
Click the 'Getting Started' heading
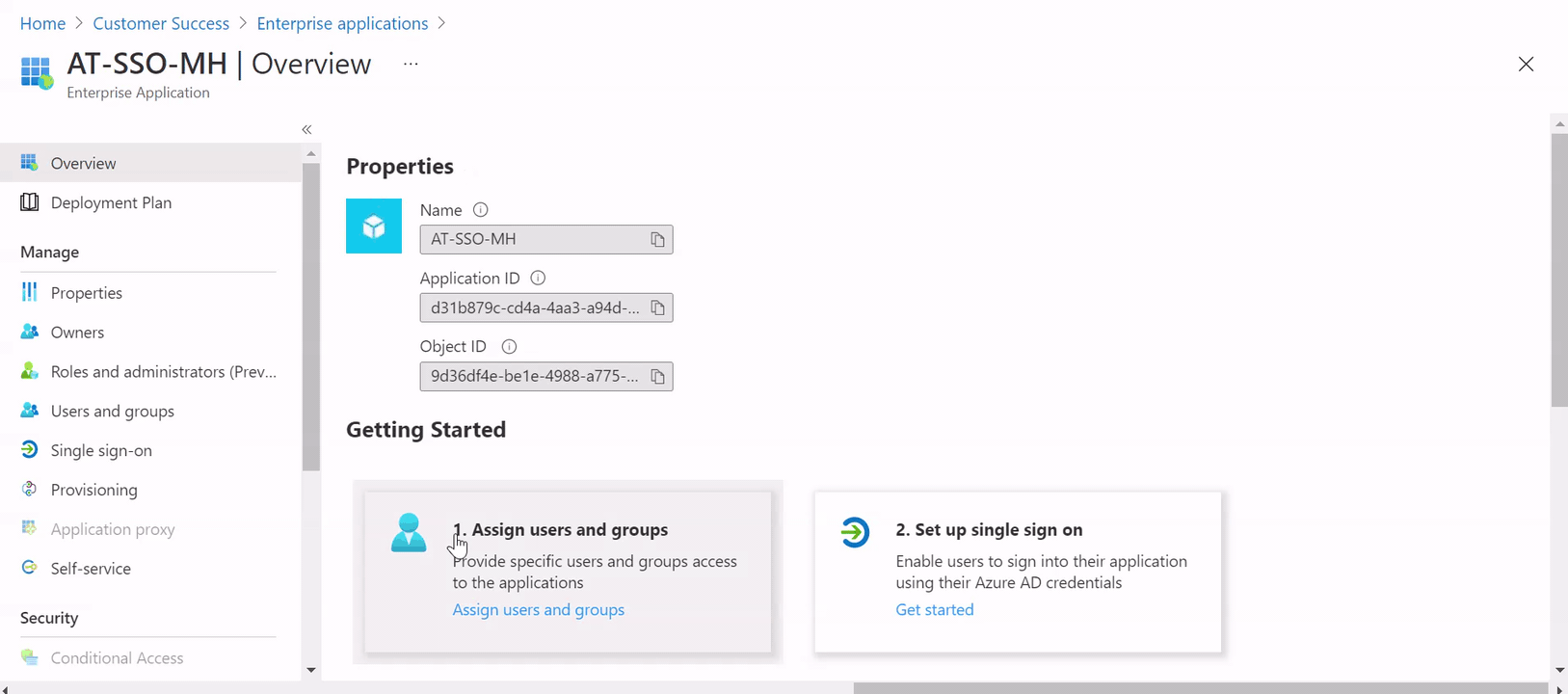pyautogui.click(x=426, y=429)
